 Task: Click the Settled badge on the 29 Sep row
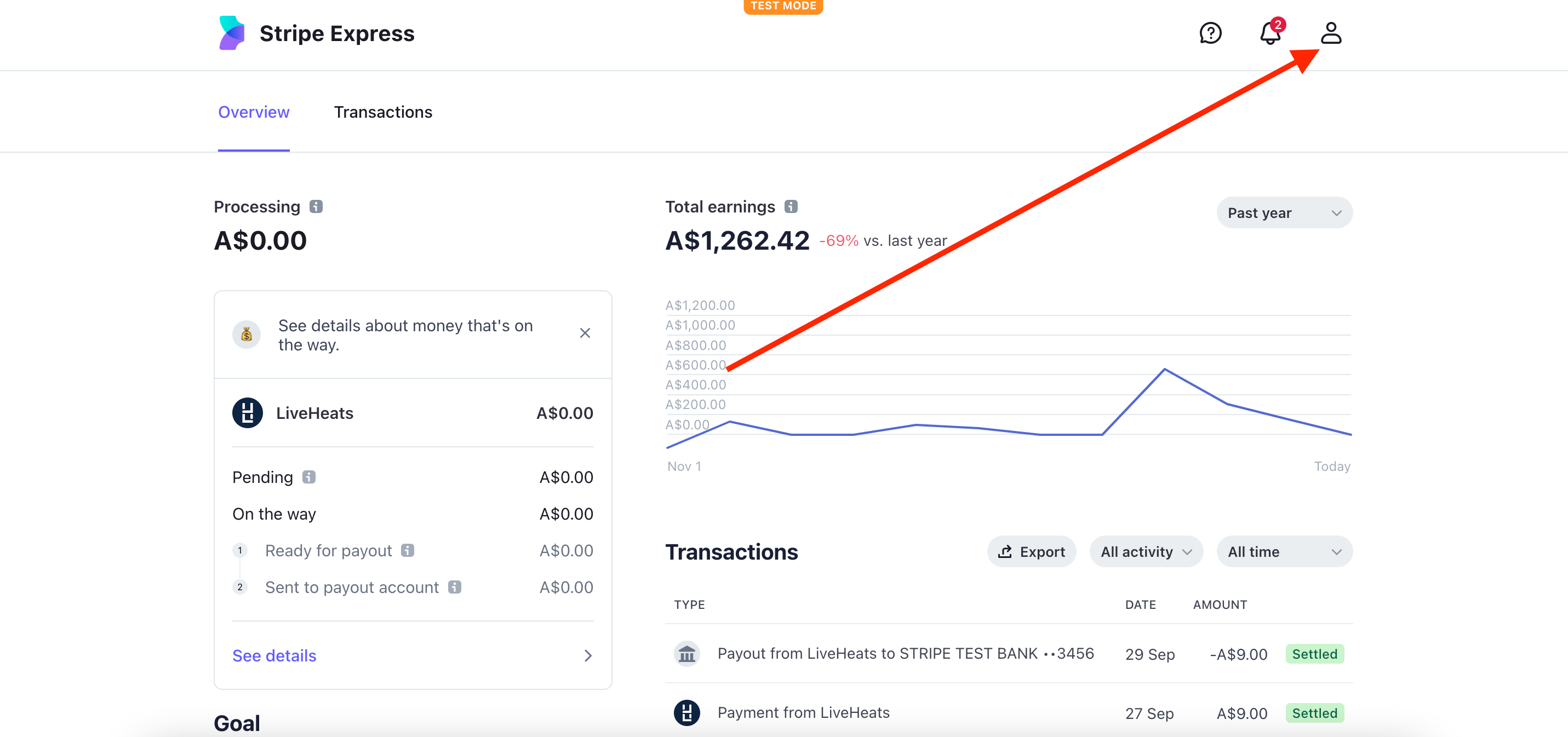click(x=1314, y=654)
